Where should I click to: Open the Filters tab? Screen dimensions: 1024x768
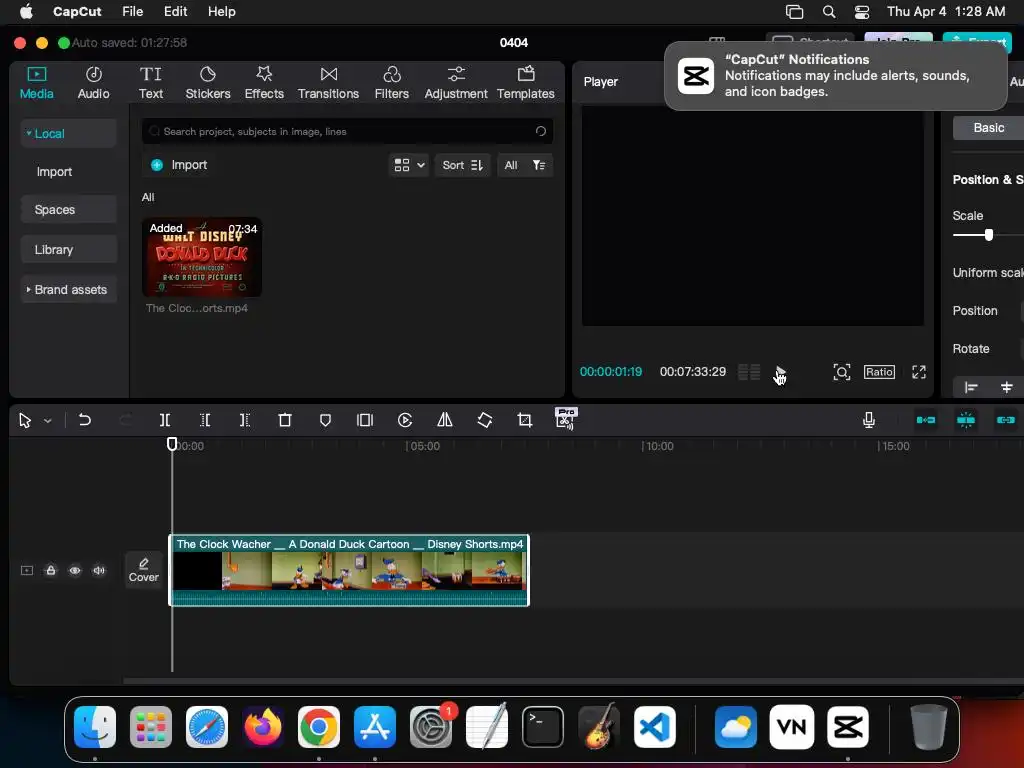pyautogui.click(x=391, y=83)
